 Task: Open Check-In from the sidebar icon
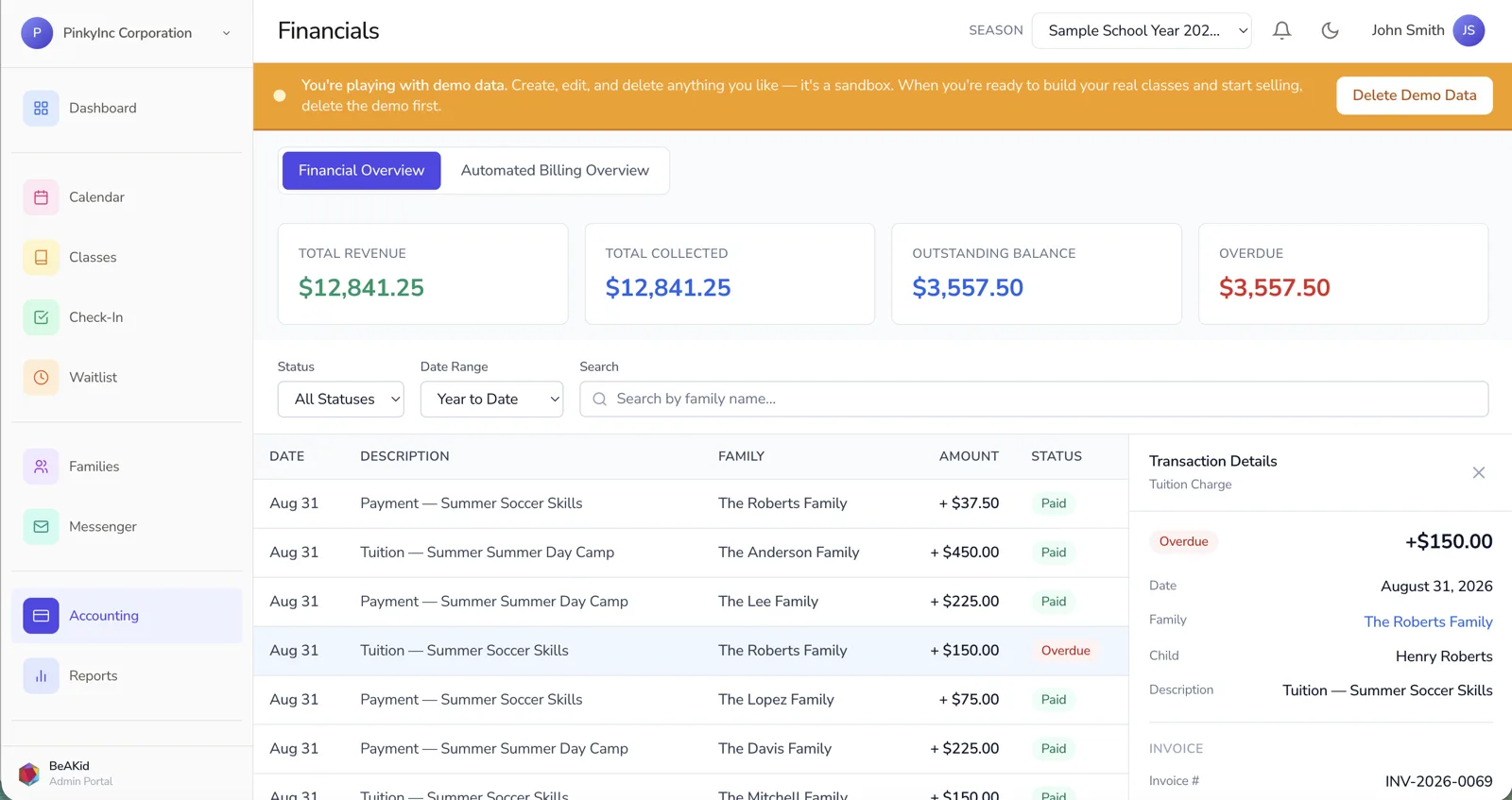click(41, 317)
